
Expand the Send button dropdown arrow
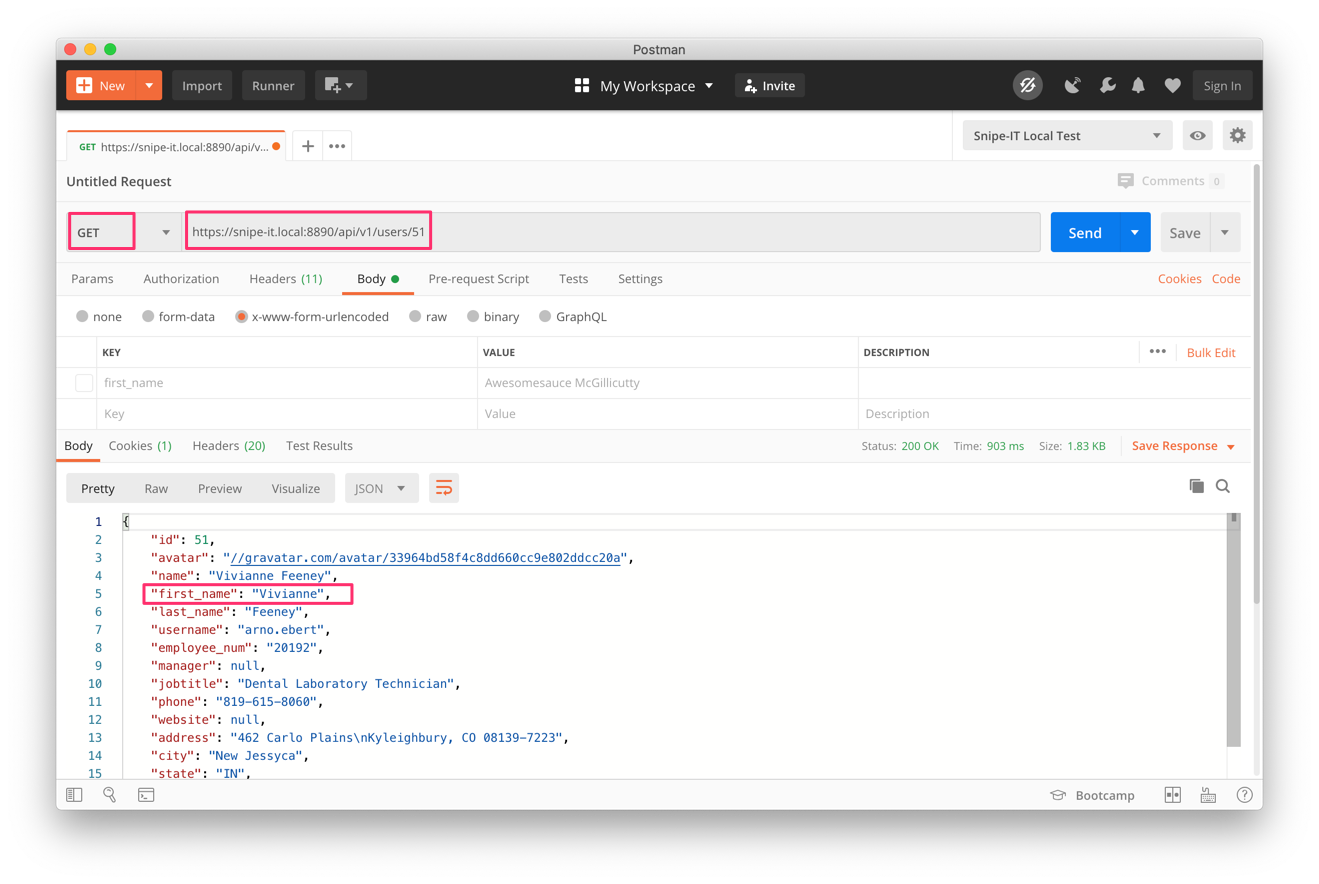point(1135,232)
